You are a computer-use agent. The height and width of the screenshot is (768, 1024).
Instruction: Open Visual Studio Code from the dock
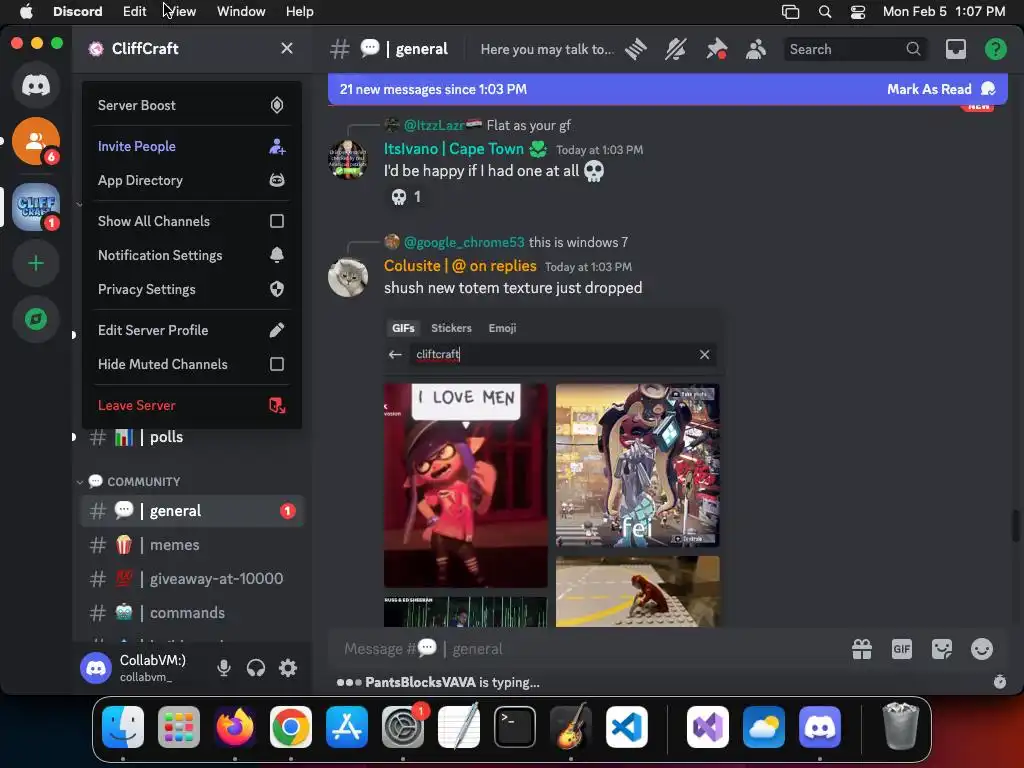(x=626, y=727)
